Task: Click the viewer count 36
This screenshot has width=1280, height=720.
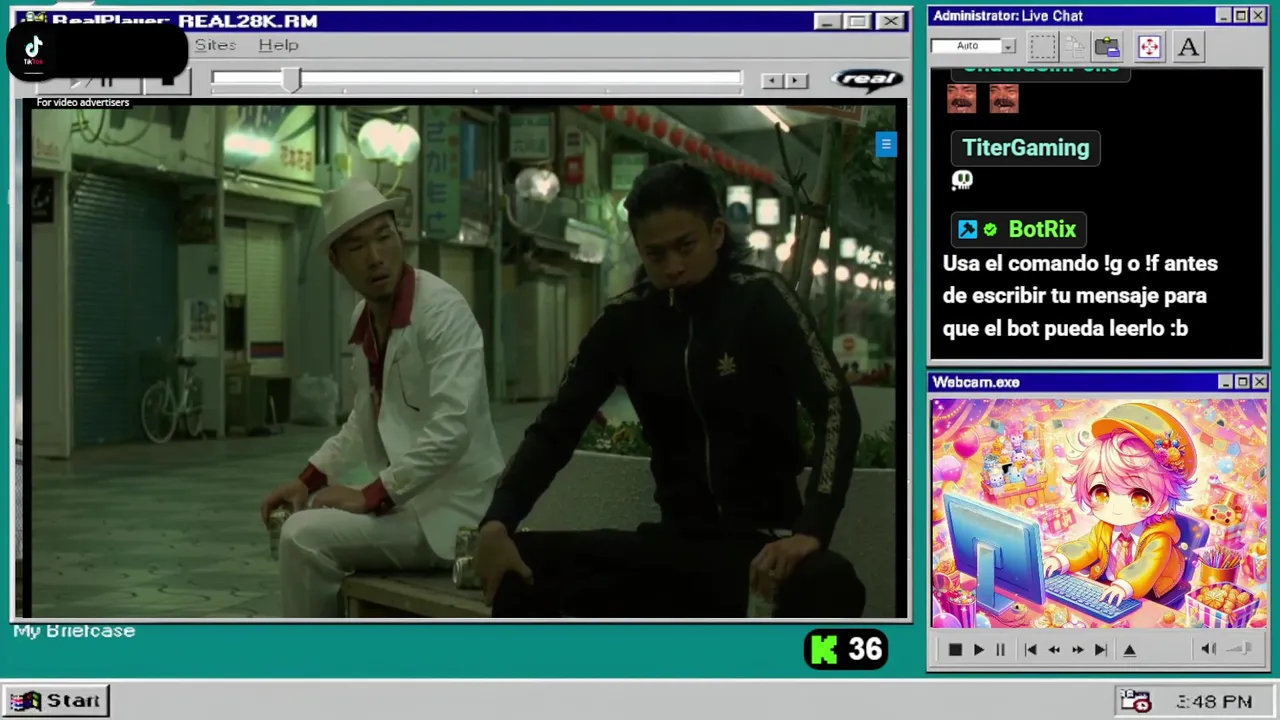Action: (865, 650)
